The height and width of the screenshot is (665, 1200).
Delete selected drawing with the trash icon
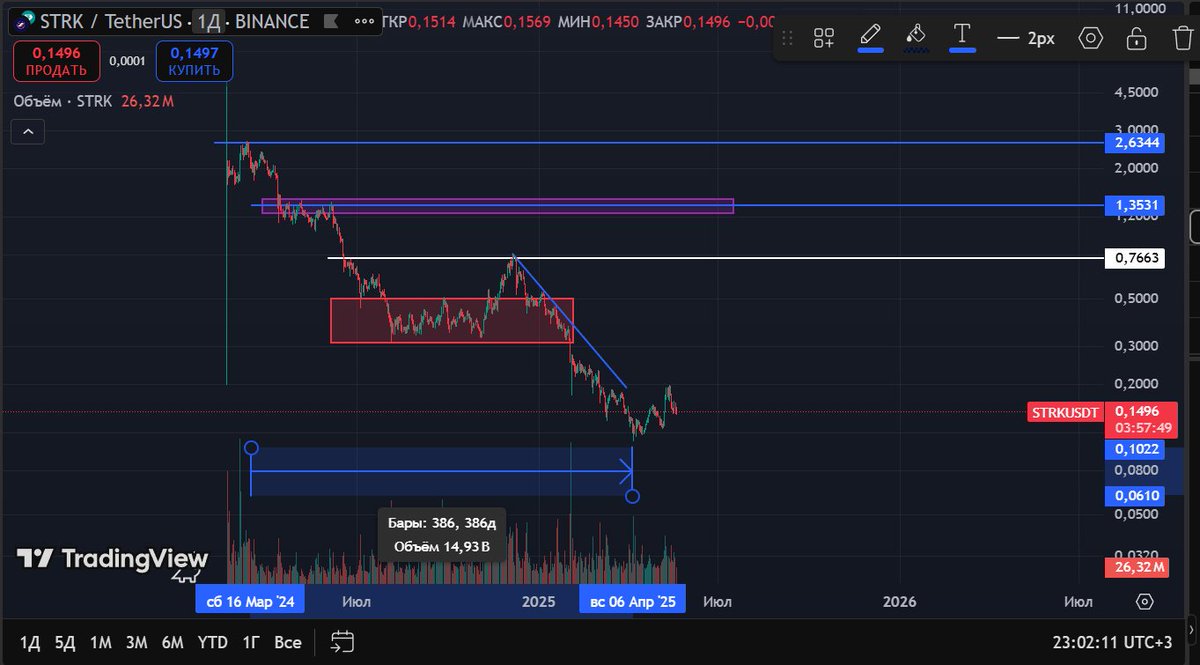1182,38
